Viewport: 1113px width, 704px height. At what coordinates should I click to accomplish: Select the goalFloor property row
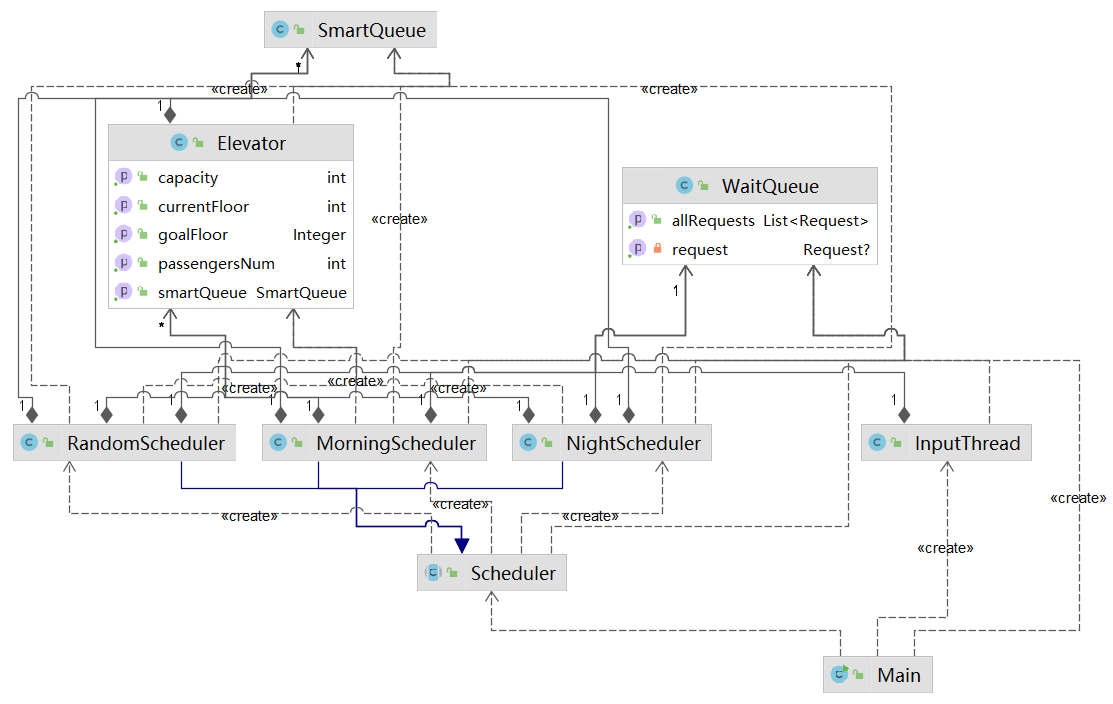[x=231, y=234]
